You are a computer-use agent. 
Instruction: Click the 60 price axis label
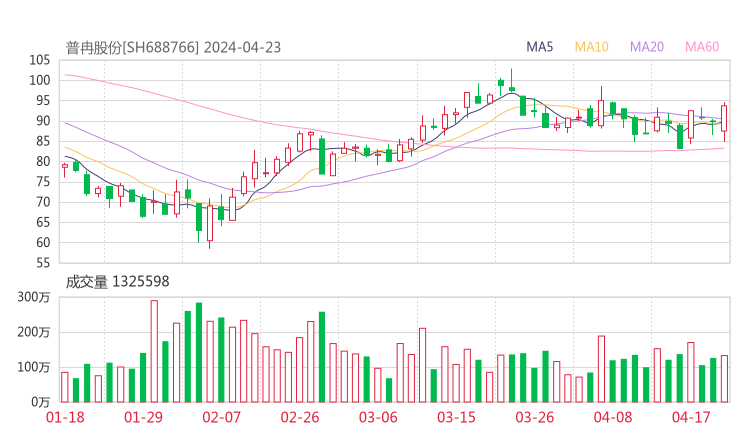[43, 243]
